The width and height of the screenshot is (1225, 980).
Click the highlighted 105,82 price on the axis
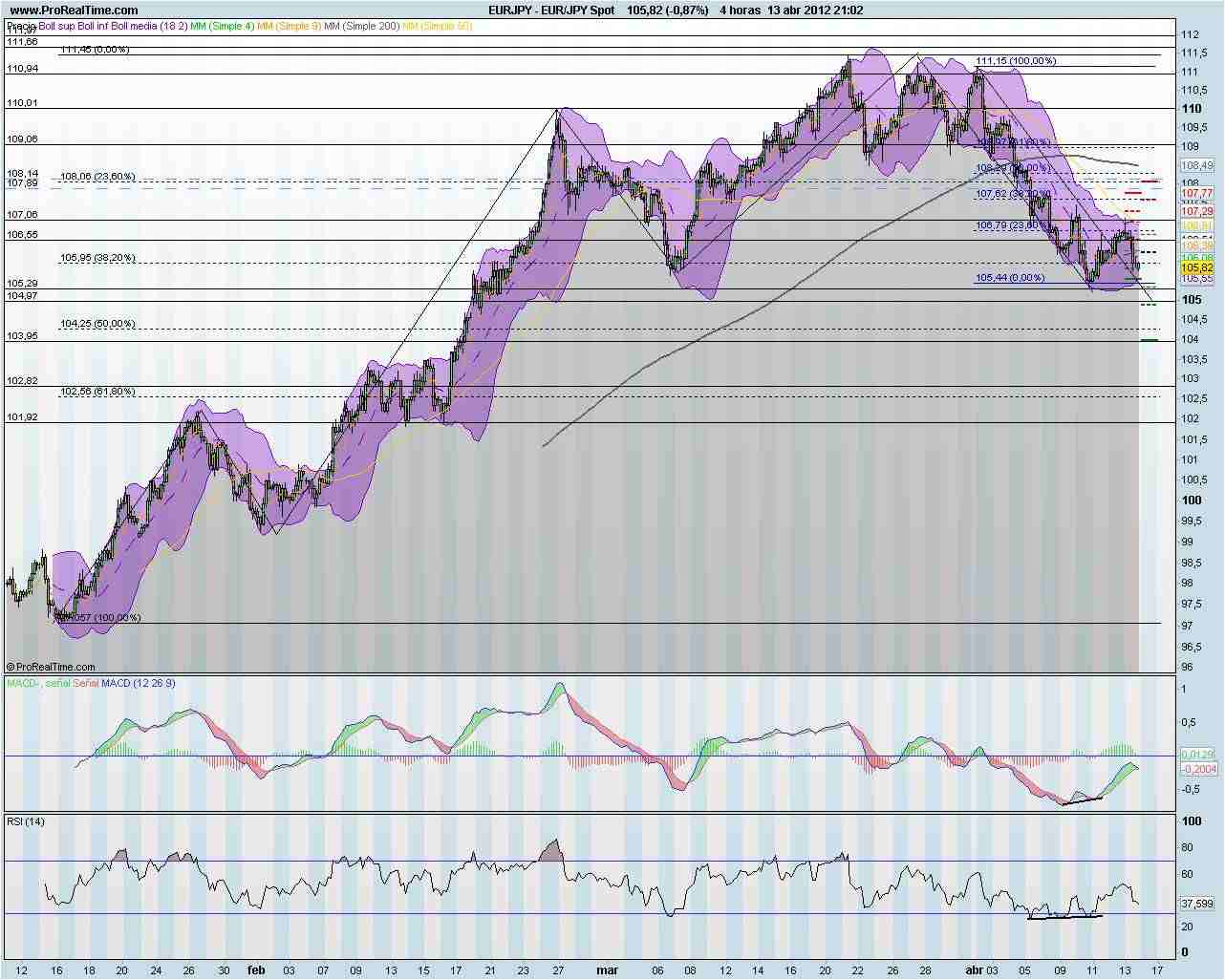click(1196, 268)
